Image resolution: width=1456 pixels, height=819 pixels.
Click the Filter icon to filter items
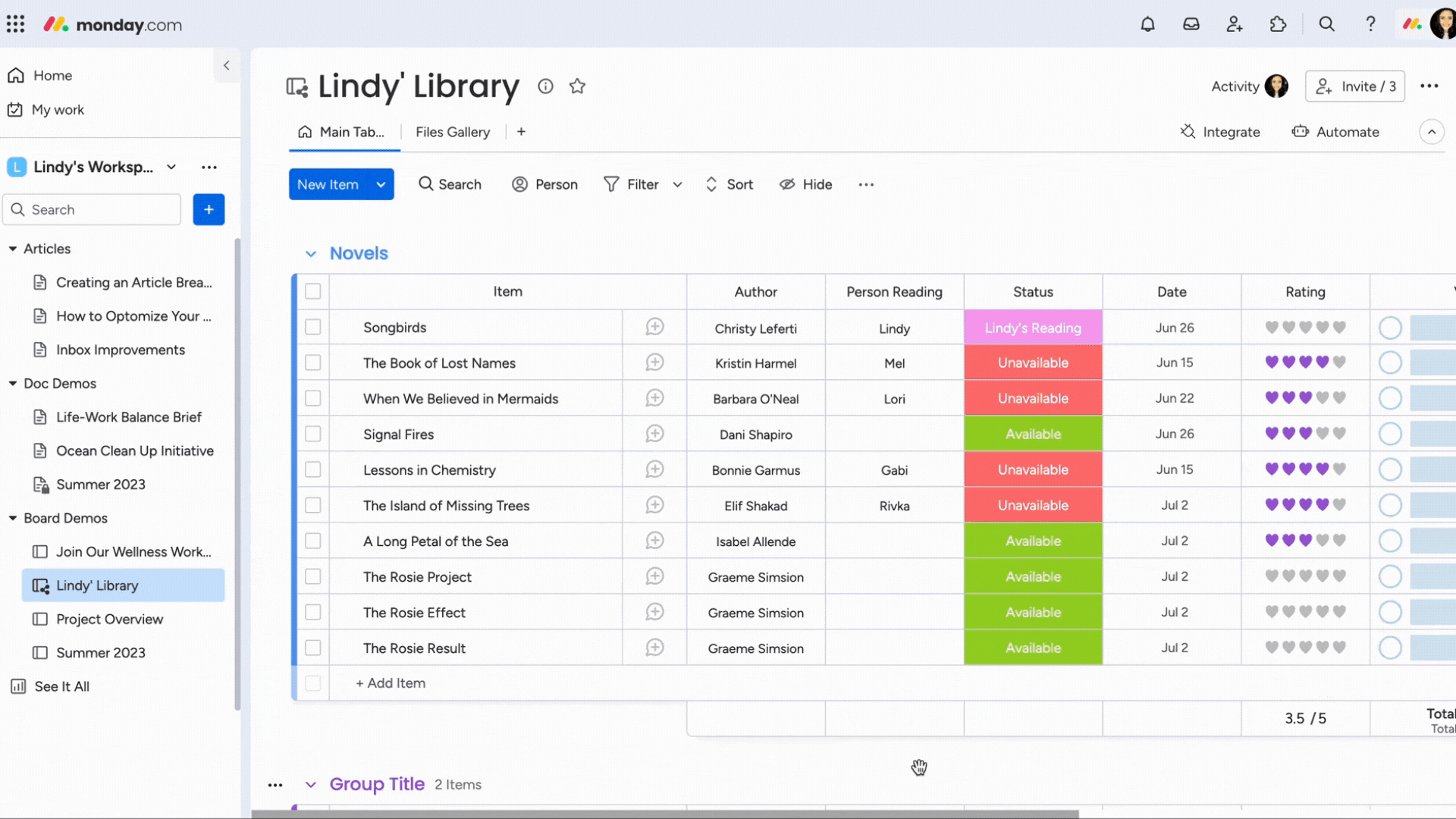611,184
